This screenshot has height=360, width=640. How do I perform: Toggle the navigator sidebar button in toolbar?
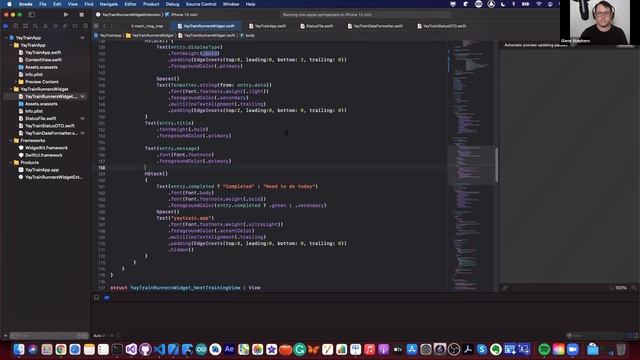click(31, 14)
